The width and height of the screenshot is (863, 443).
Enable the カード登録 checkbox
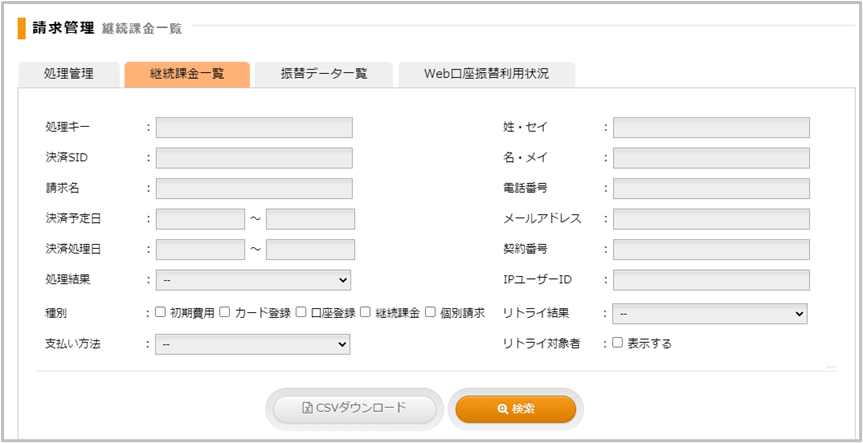pyautogui.click(x=225, y=313)
